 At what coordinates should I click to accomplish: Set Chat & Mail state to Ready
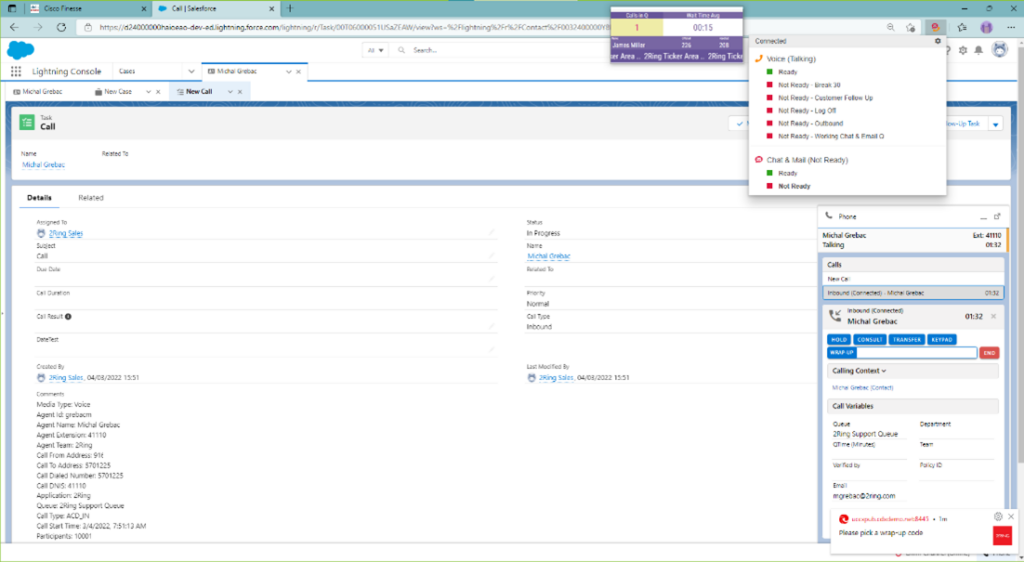788,174
